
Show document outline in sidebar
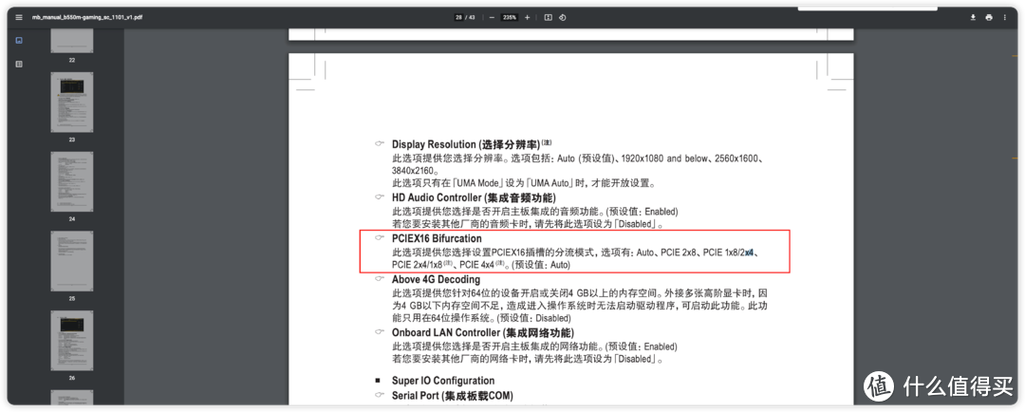coord(19,64)
